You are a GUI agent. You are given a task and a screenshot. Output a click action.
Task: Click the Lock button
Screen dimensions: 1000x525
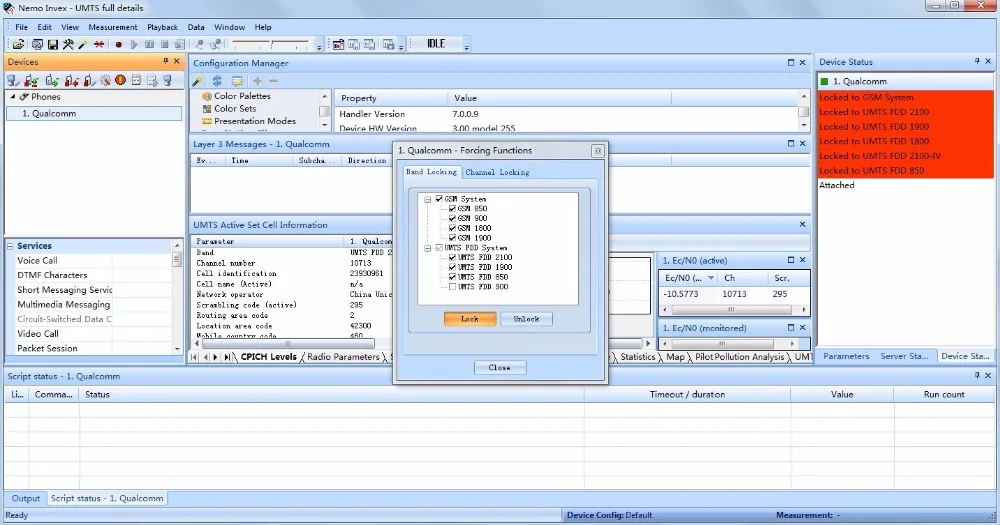click(470, 319)
